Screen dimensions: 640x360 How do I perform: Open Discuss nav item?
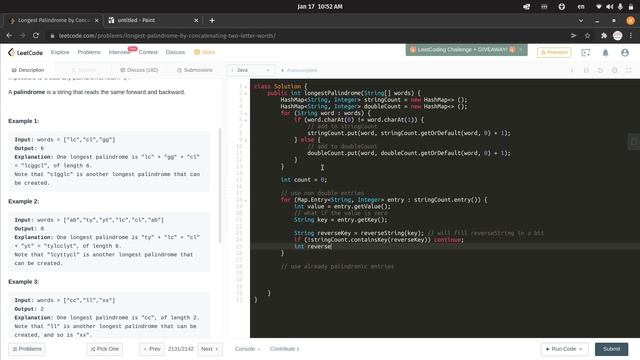[x=175, y=52]
